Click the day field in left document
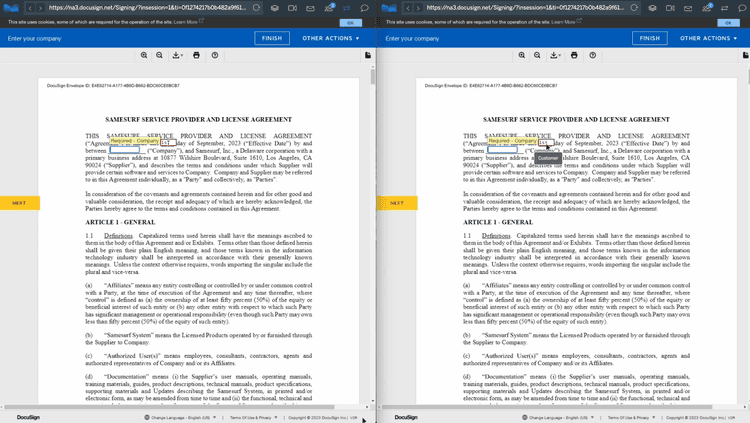Image resolution: width=750 pixels, height=423 pixels. 168,143
